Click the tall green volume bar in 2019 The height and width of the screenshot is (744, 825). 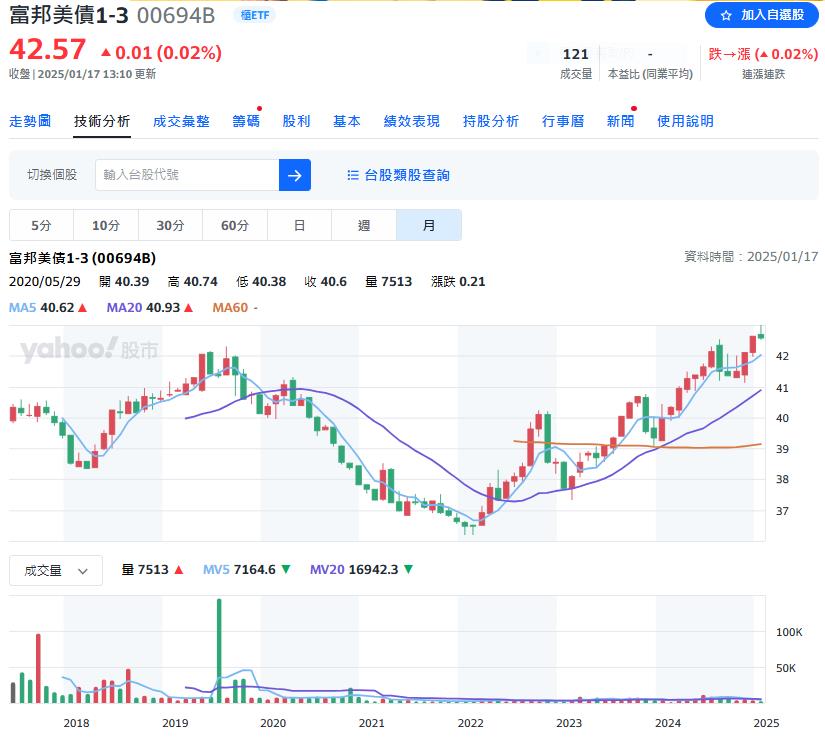click(219, 650)
